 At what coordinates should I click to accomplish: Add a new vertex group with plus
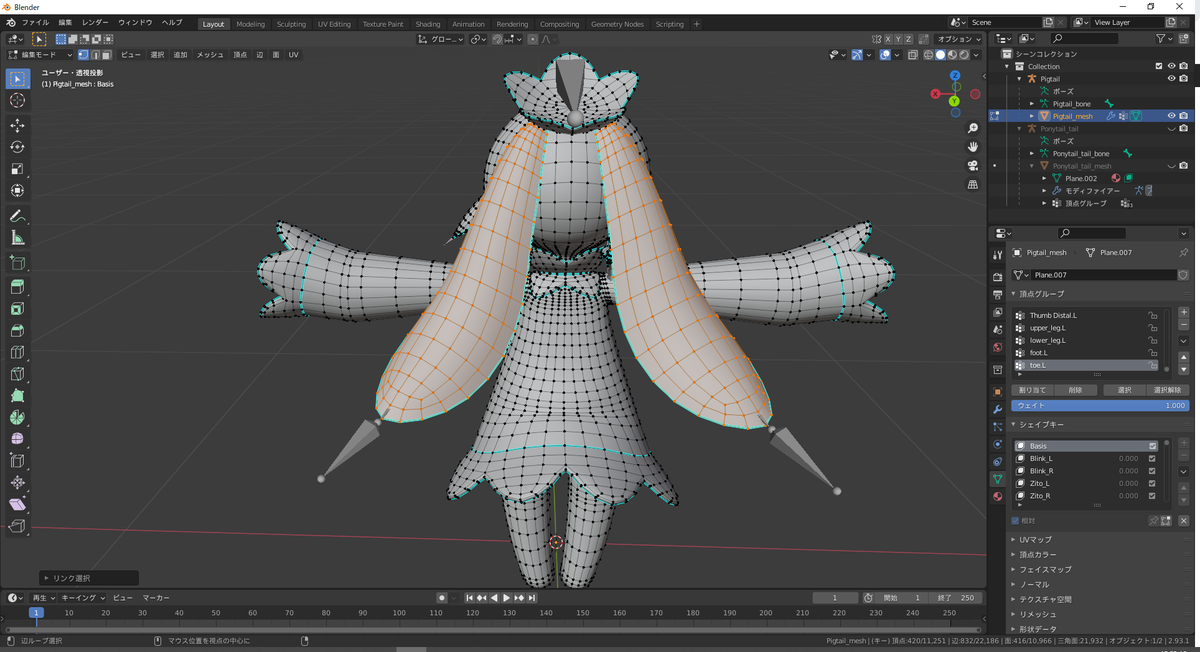coord(1184,313)
